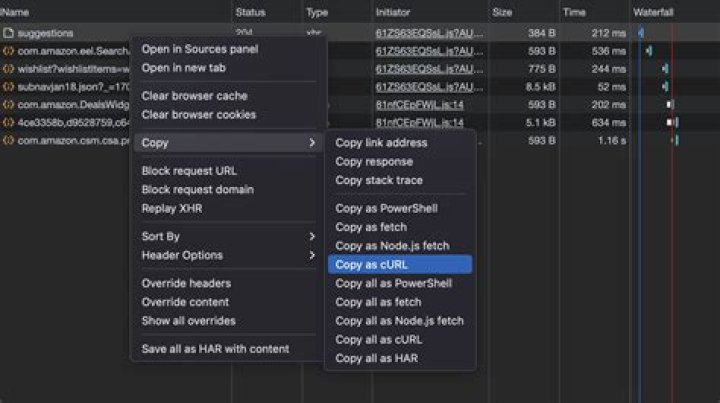Image resolution: width=720 pixels, height=403 pixels.
Task: Choose Copy all as fetch
Action: (378, 302)
